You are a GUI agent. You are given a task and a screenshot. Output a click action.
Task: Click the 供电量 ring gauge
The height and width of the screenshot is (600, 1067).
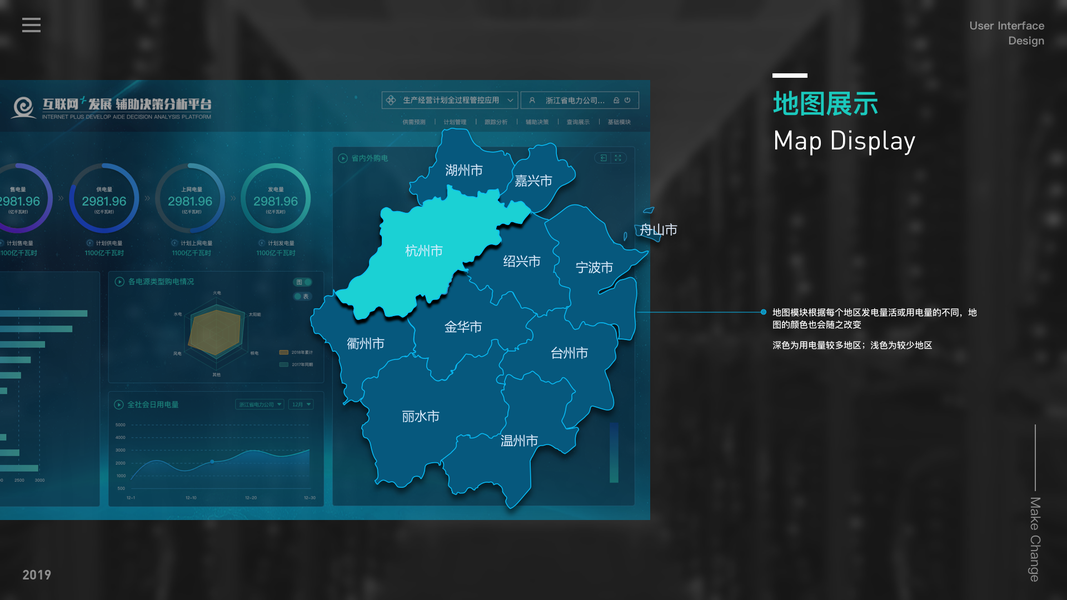(x=104, y=199)
